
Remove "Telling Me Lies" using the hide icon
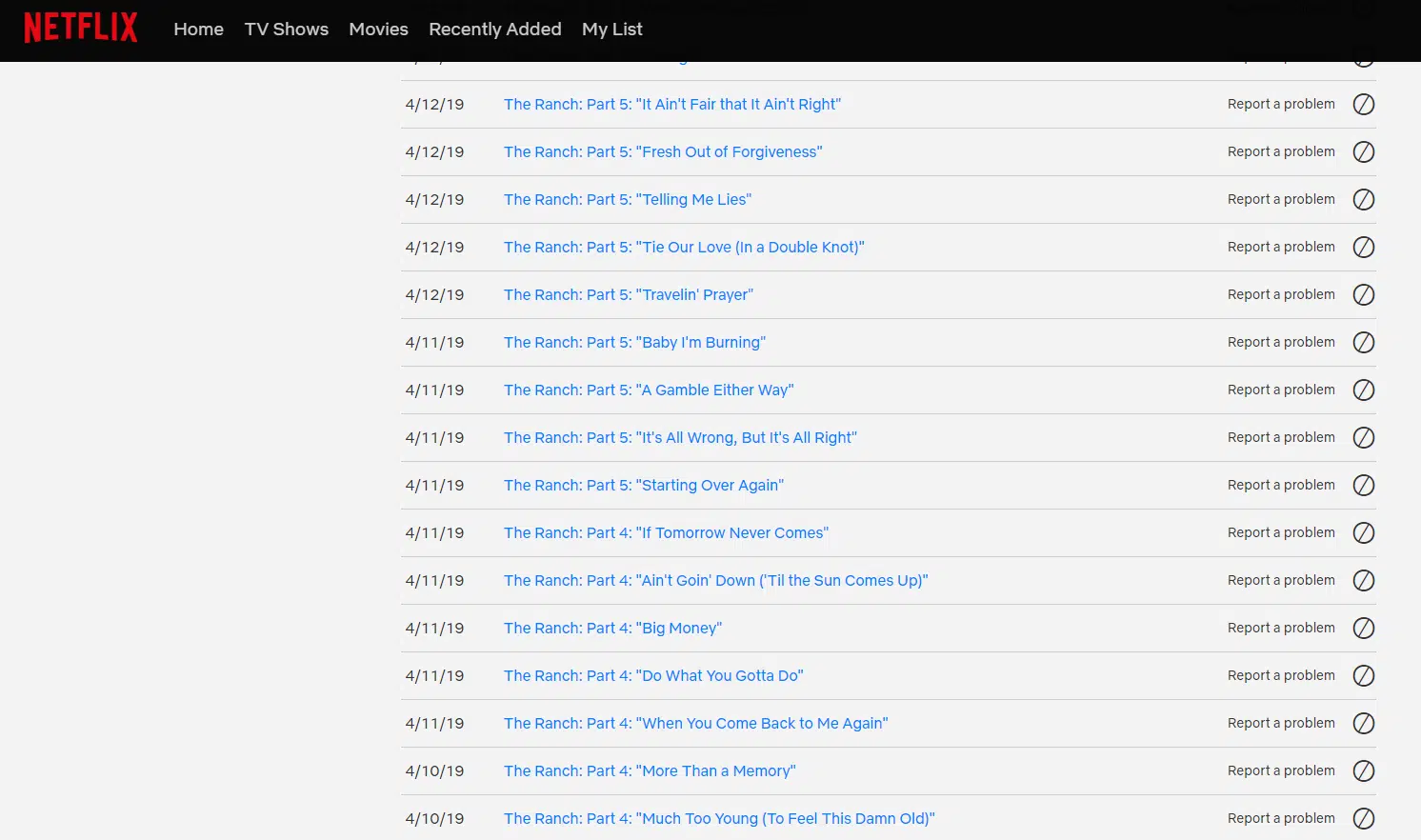(1364, 200)
